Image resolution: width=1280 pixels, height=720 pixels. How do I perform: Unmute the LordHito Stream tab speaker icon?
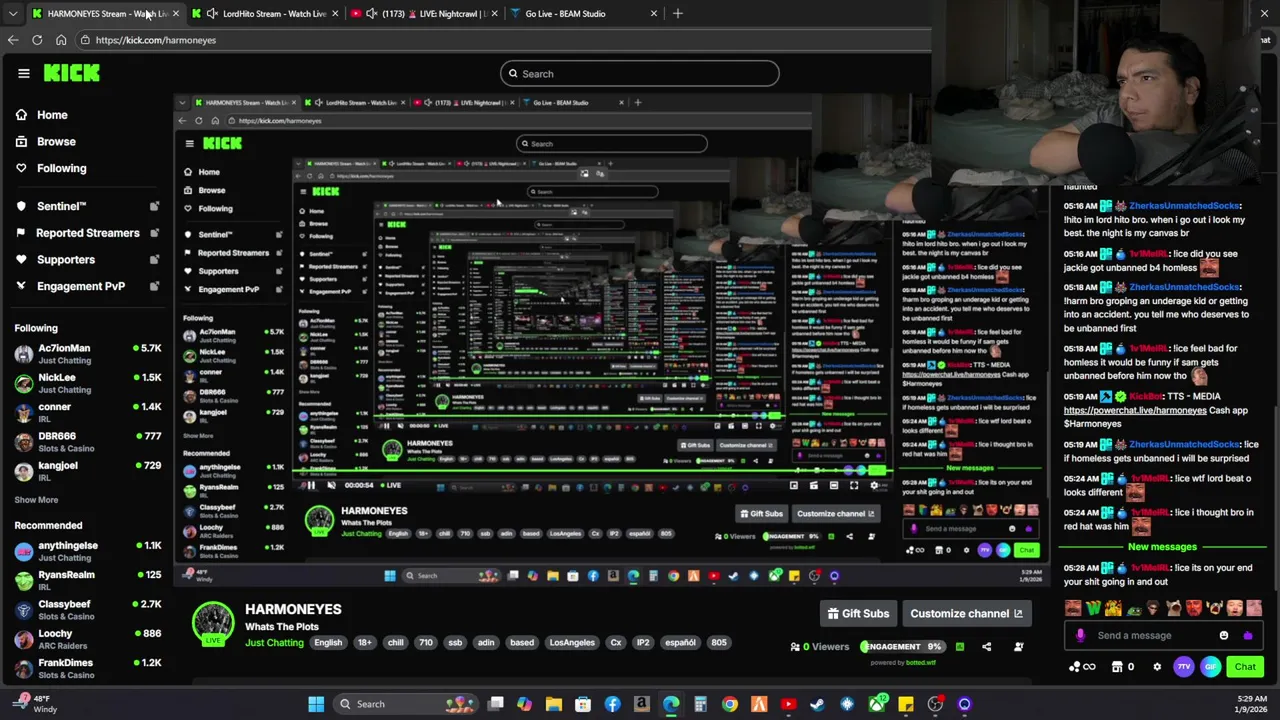(x=212, y=13)
